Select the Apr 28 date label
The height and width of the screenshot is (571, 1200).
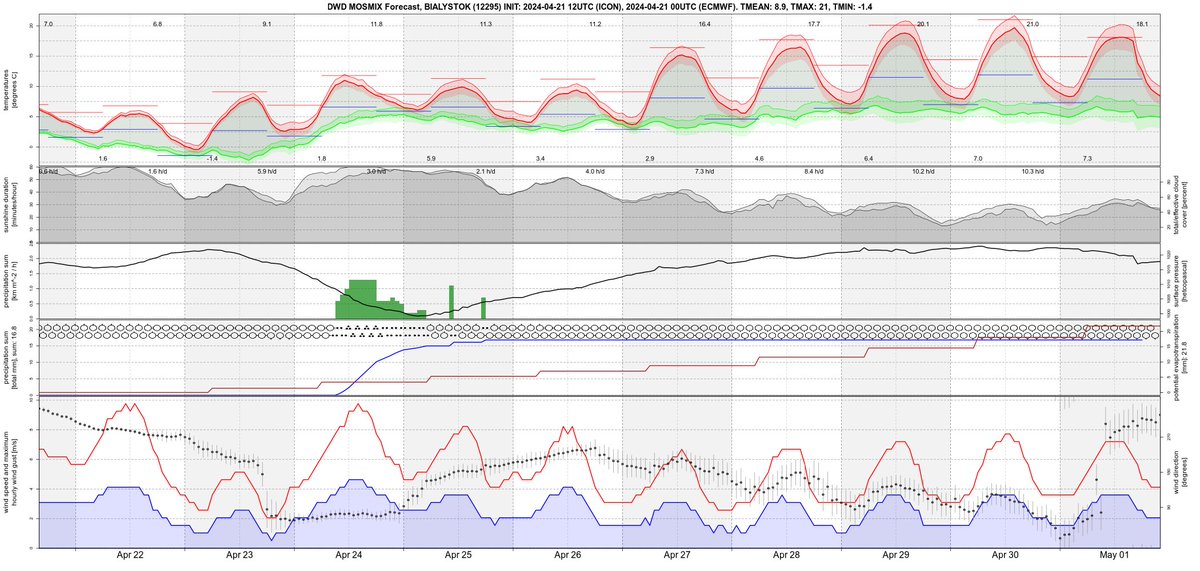(x=786, y=555)
